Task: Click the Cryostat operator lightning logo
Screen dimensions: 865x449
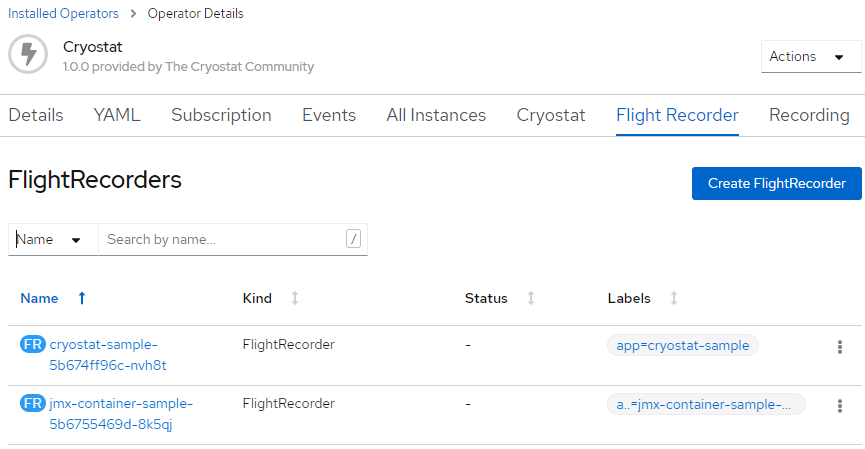Action: (x=28, y=54)
